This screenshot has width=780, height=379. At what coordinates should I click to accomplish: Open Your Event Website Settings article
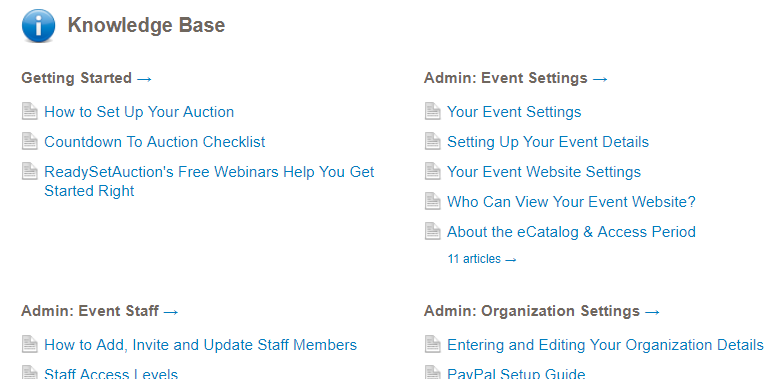[x=544, y=172]
